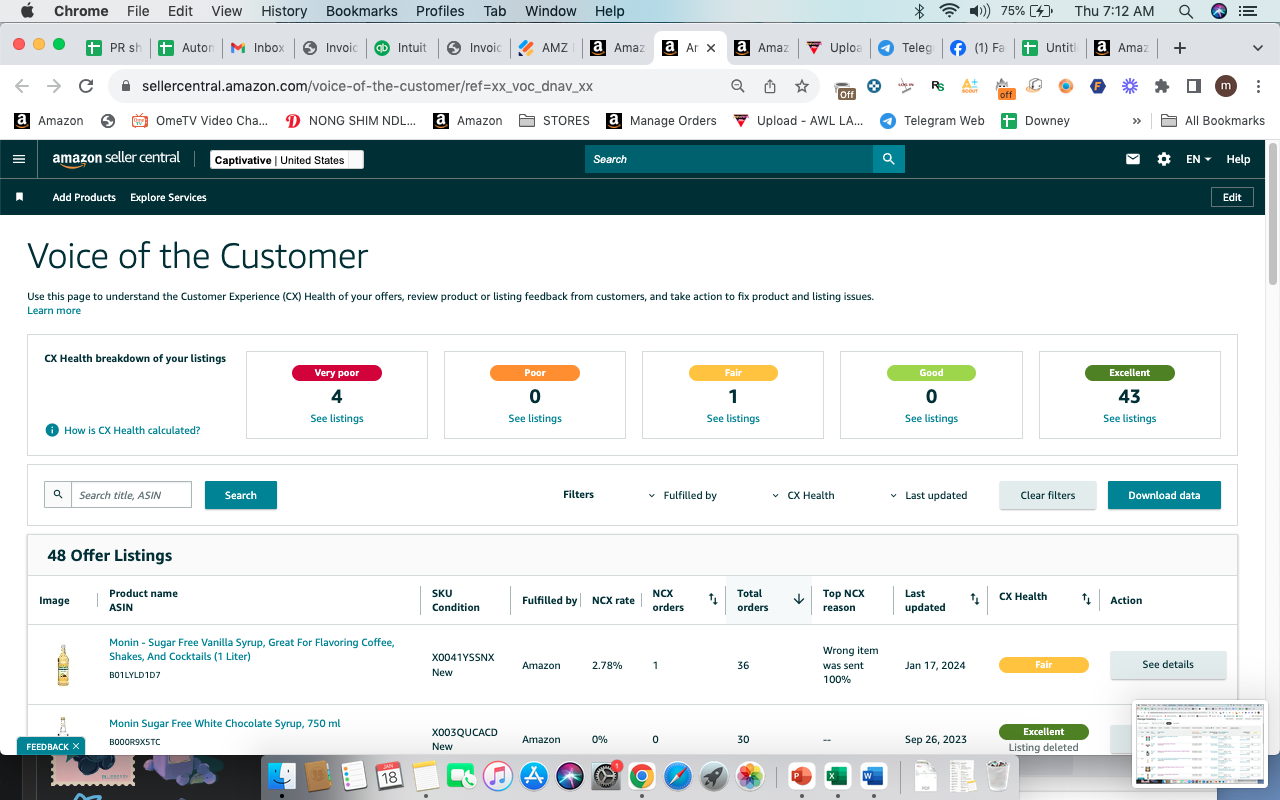Open the EN language dropdown
Viewport: 1280px width, 800px height.
click(1198, 159)
